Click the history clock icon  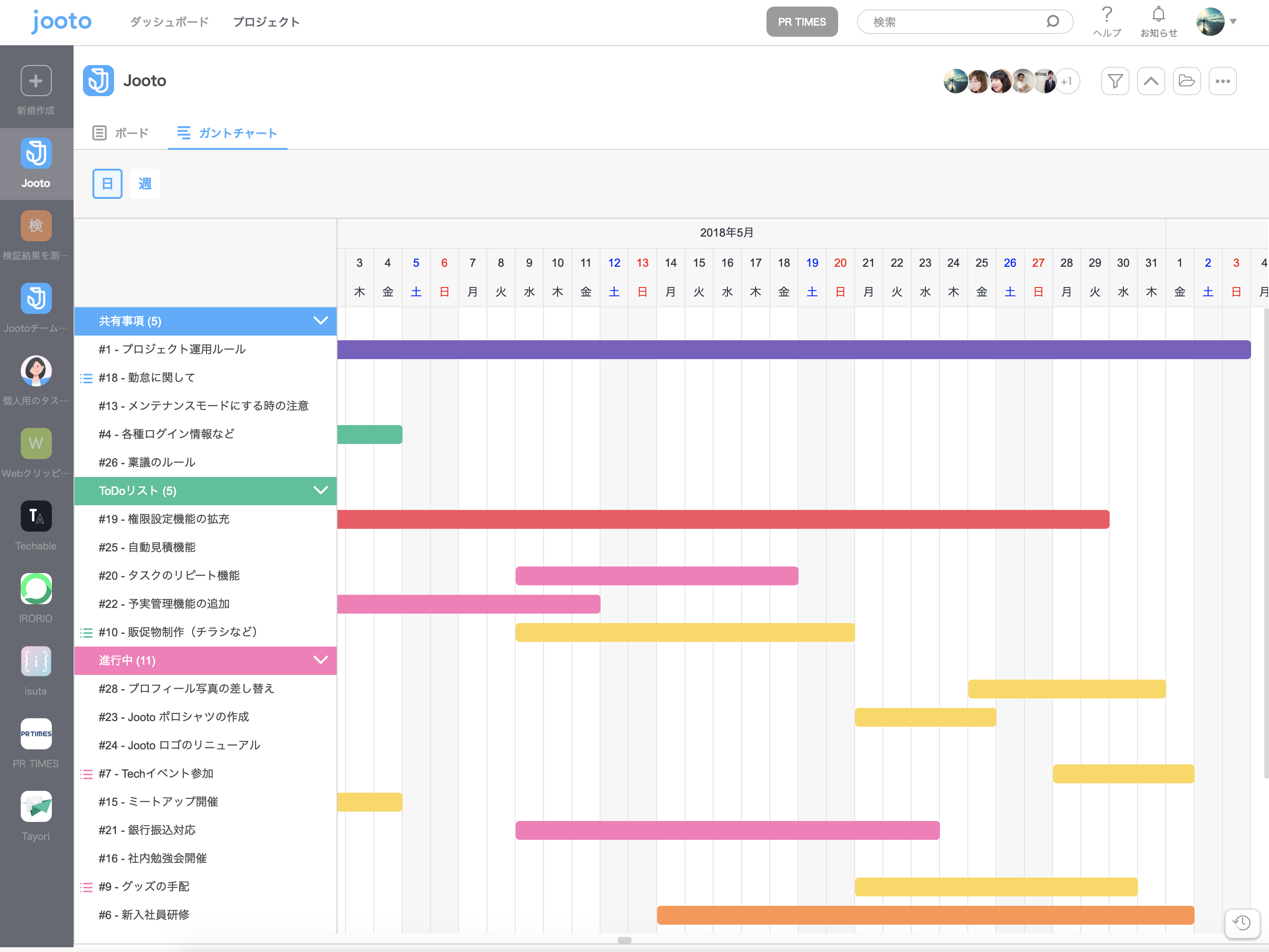point(1242,923)
